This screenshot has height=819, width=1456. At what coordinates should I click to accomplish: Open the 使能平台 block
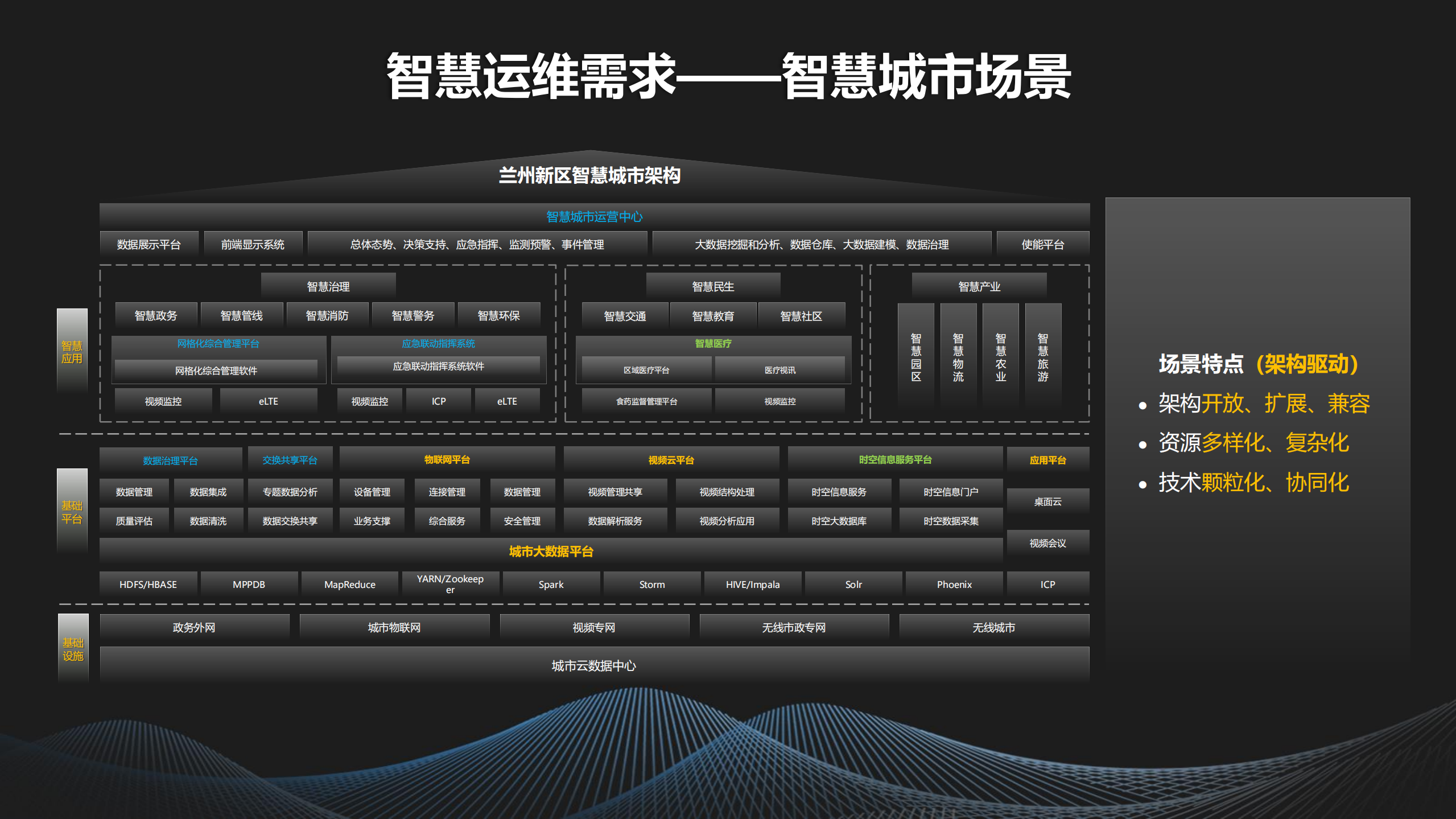(1042, 244)
